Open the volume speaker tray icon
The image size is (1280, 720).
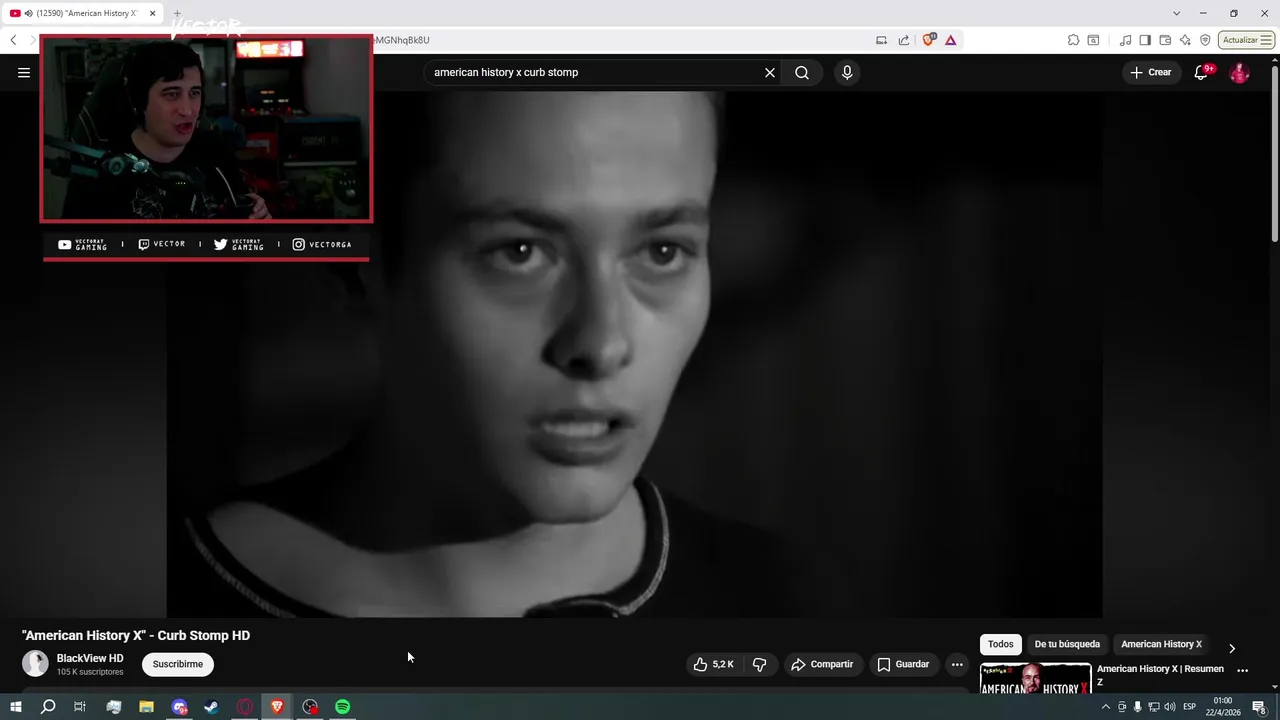click(x=1170, y=707)
